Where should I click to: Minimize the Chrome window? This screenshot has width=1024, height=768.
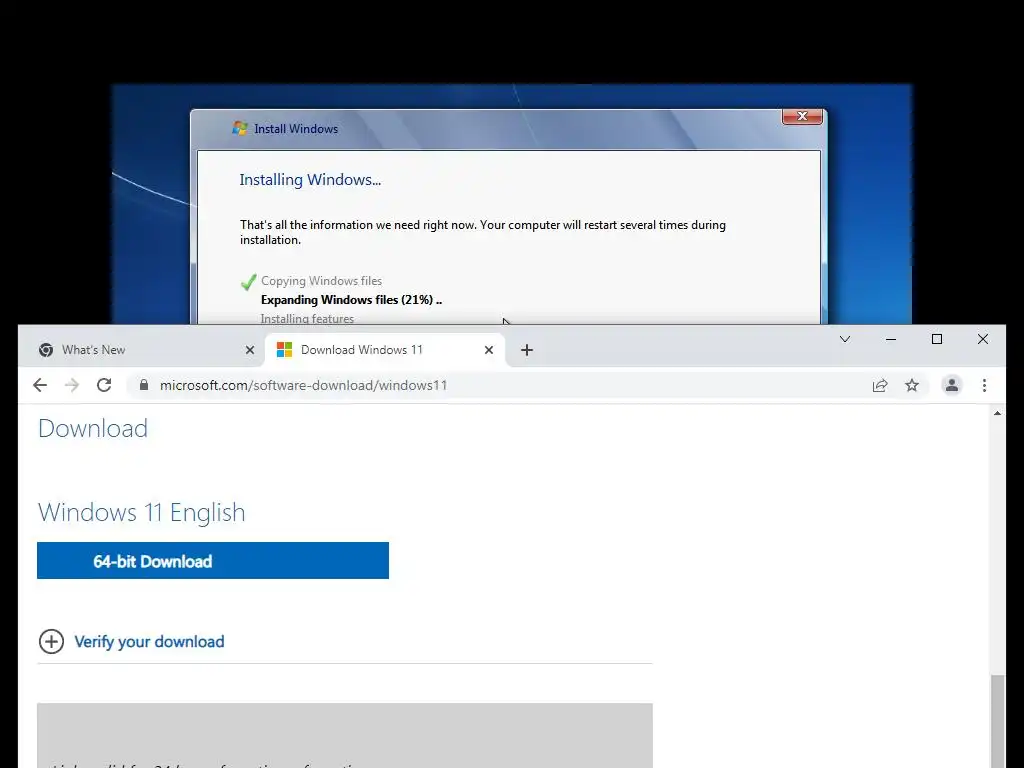point(891,339)
